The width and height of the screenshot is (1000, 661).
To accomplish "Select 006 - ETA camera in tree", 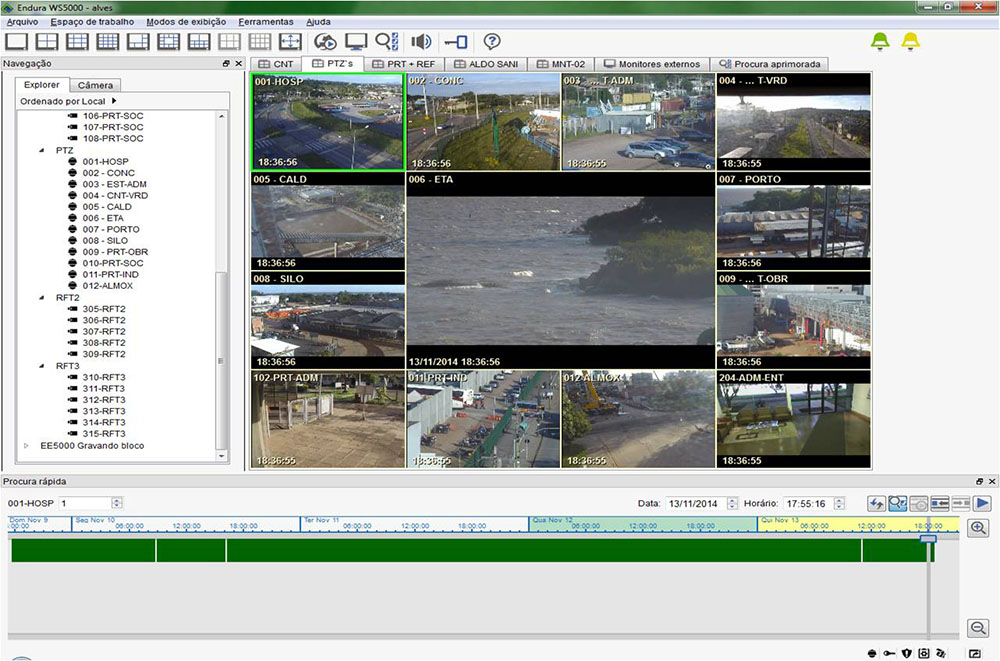I will tap(103, 218).
